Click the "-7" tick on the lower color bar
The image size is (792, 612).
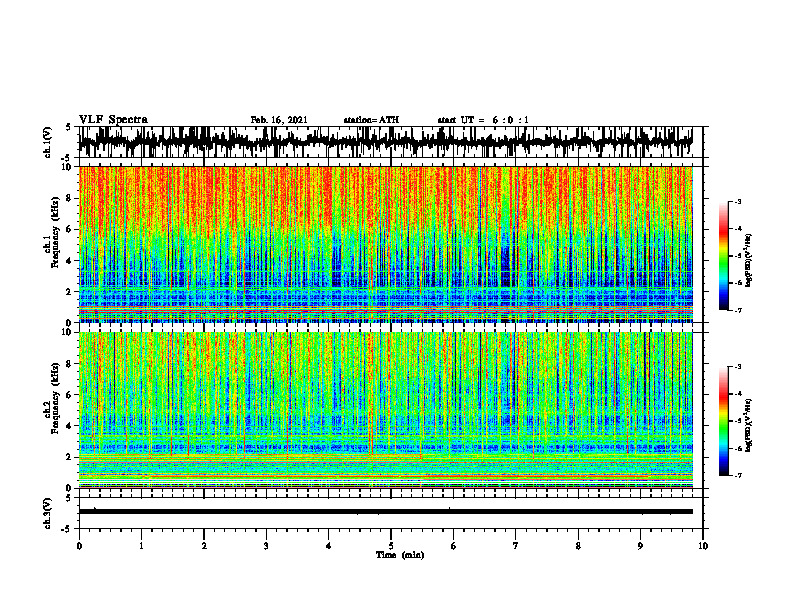737,475
